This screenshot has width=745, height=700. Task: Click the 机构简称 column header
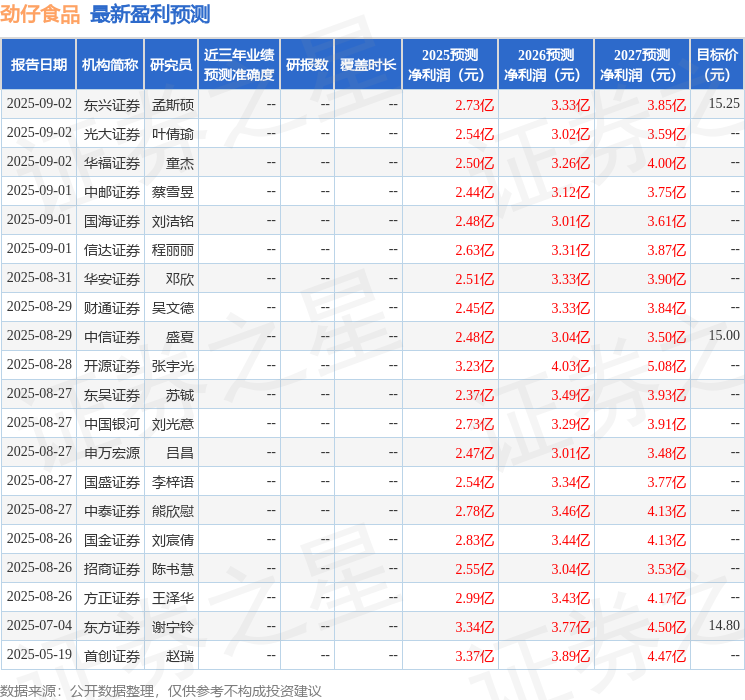(x=110, y=65)
